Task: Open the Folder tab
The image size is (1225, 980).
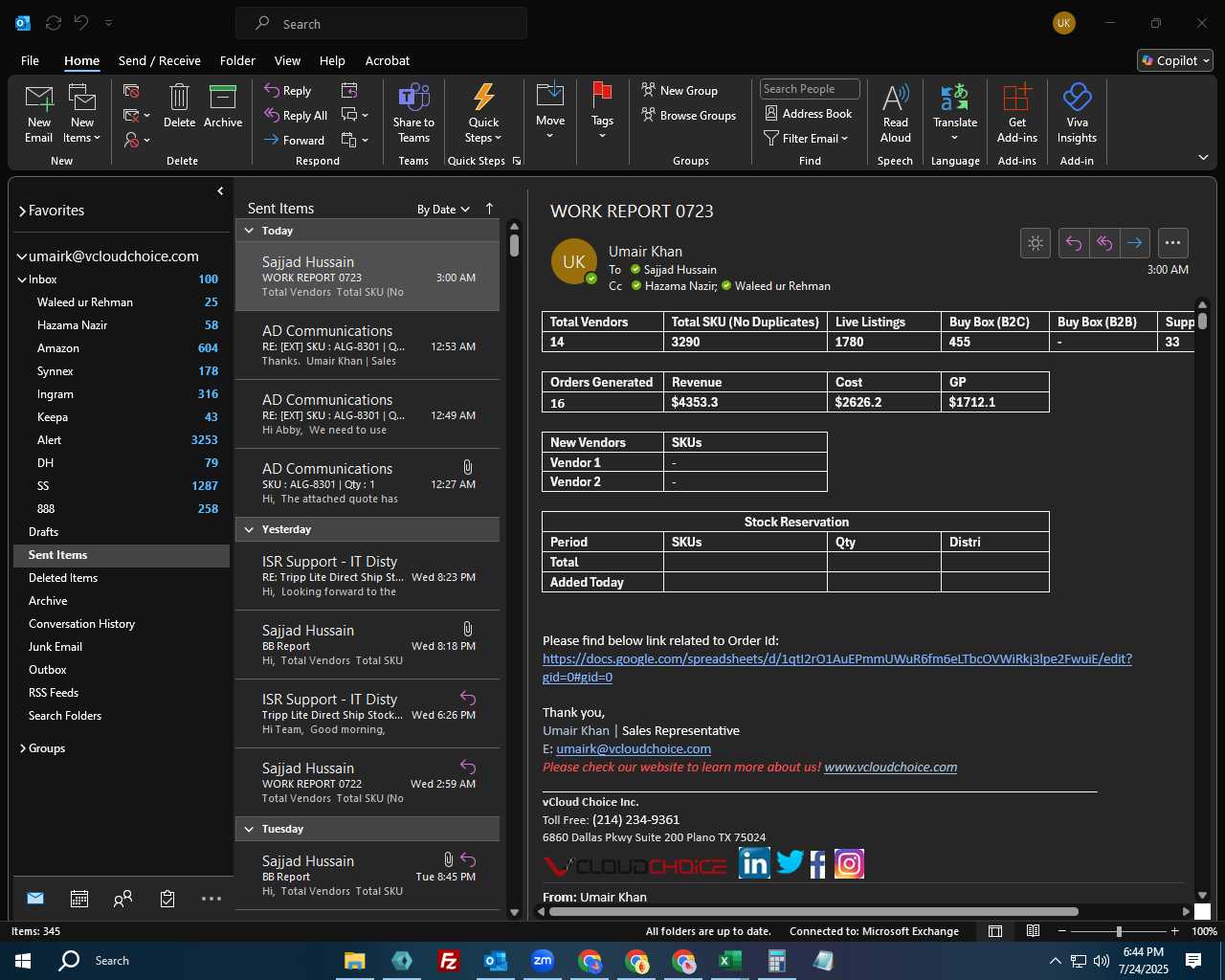Action: [237, 60]
